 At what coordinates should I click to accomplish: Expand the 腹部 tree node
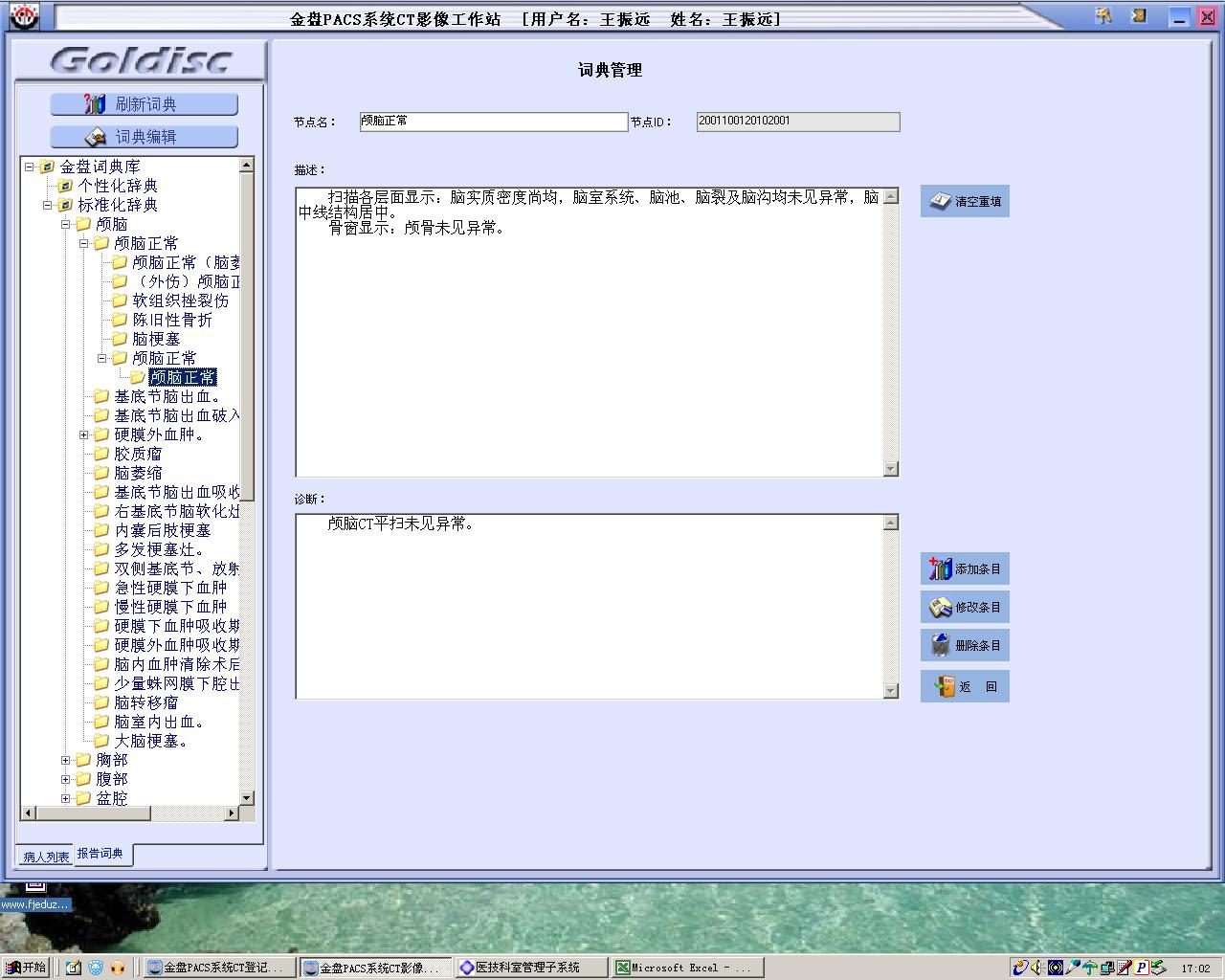(x=66, y=780)
